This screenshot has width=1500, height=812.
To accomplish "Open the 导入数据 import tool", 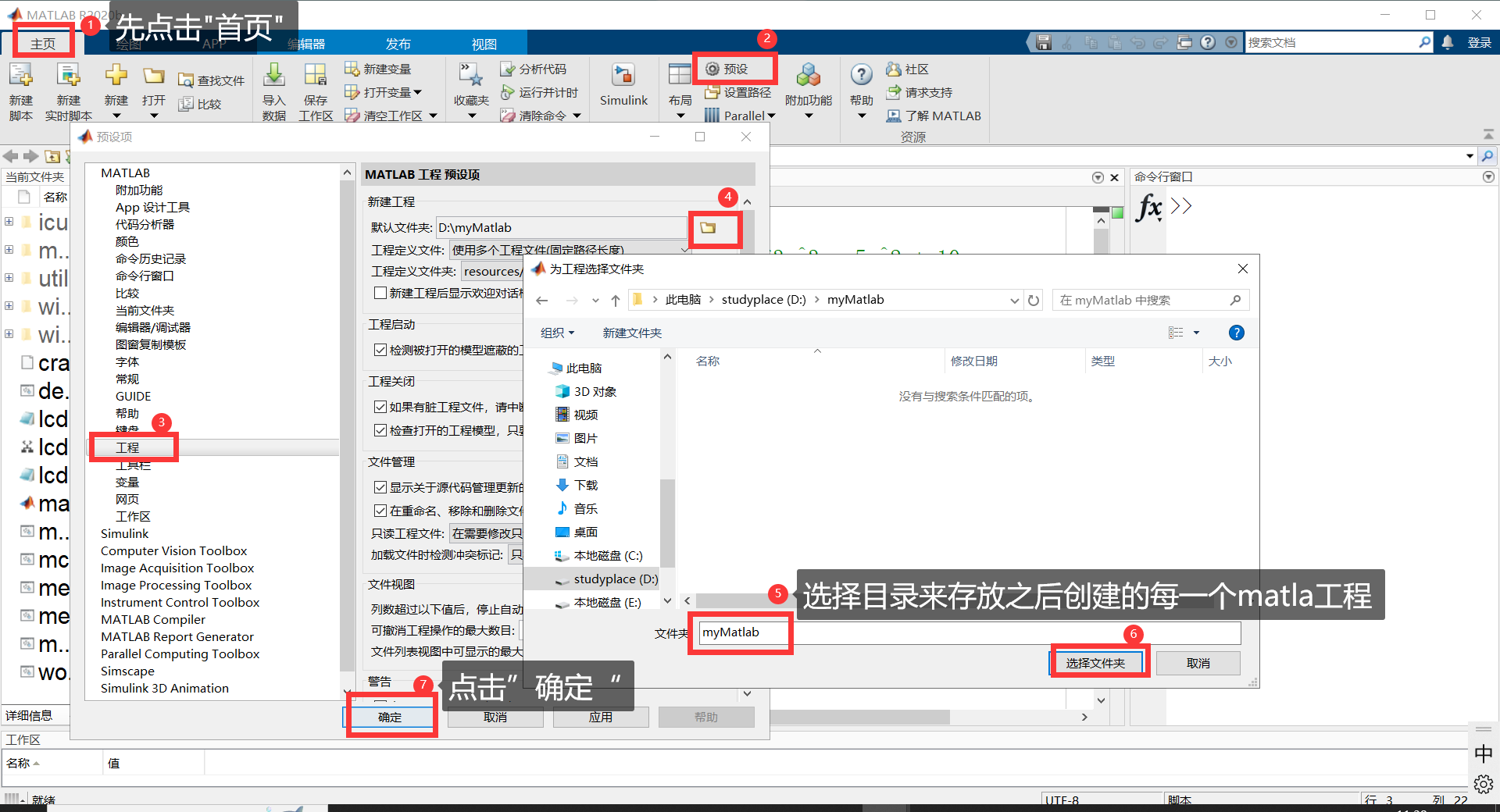I will (273, 88).
